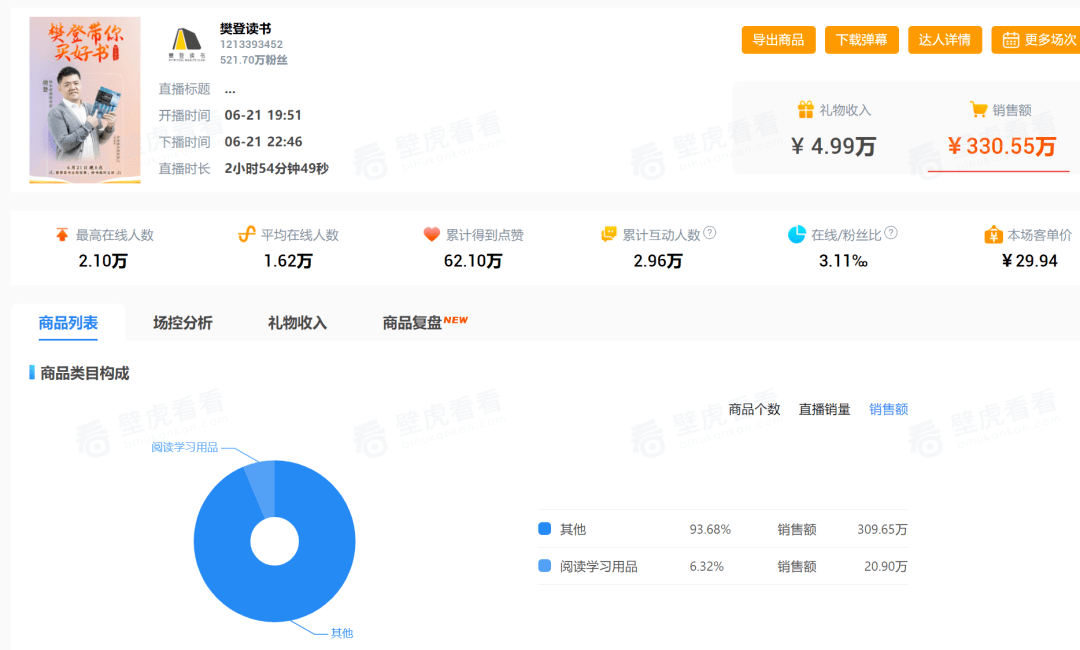The height and width of the screenshot is (650, 1080).
Task: Click the gift box icon beside 礼物收入
Action: click(x=806, y=110)
